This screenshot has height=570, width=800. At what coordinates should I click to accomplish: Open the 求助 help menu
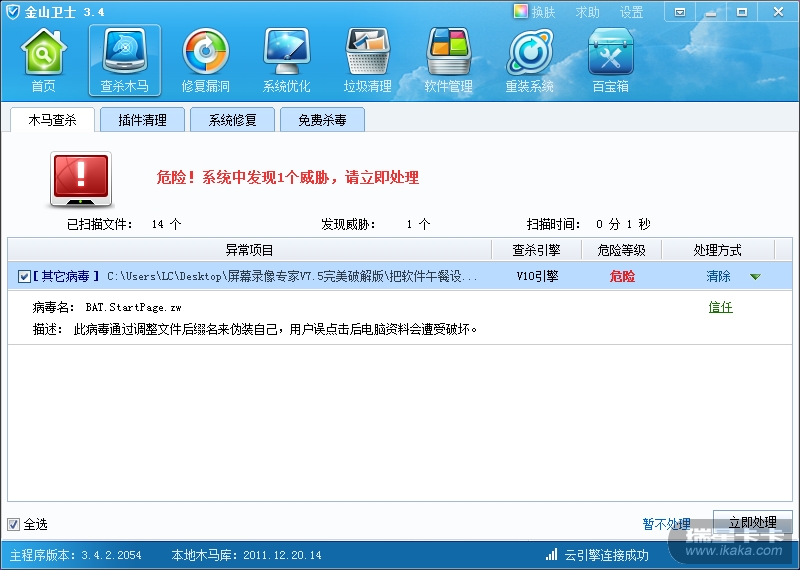point(587,12)
